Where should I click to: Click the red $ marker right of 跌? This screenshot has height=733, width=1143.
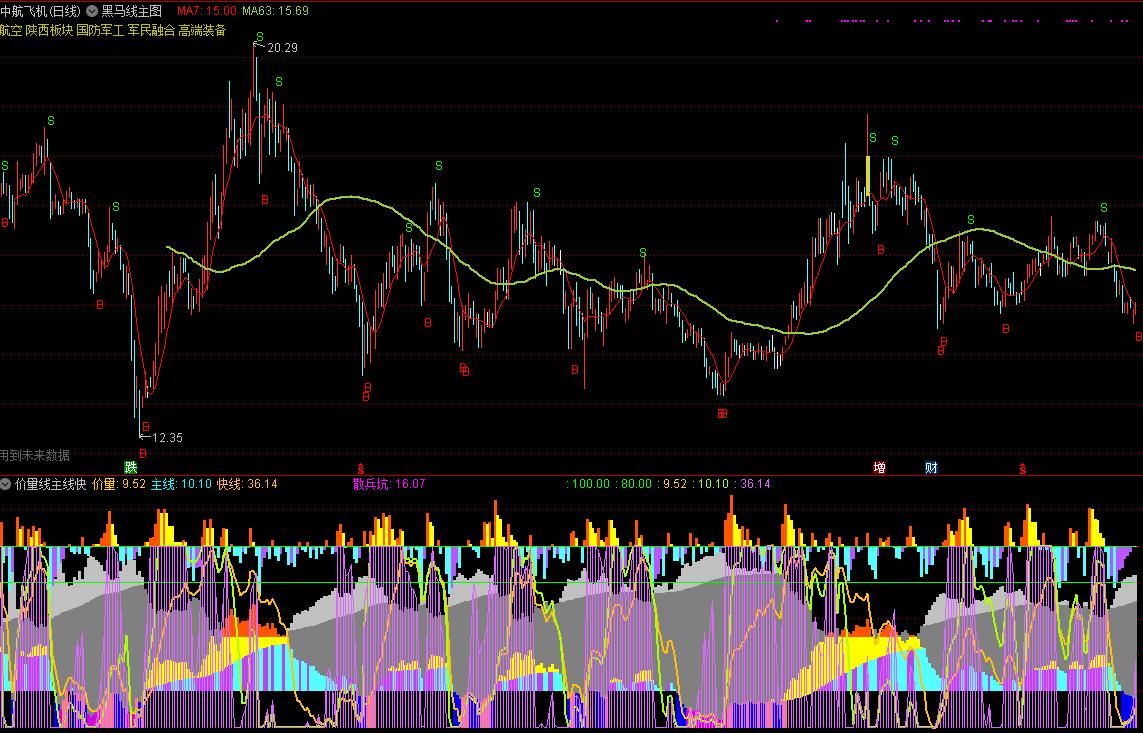[361, 468]
